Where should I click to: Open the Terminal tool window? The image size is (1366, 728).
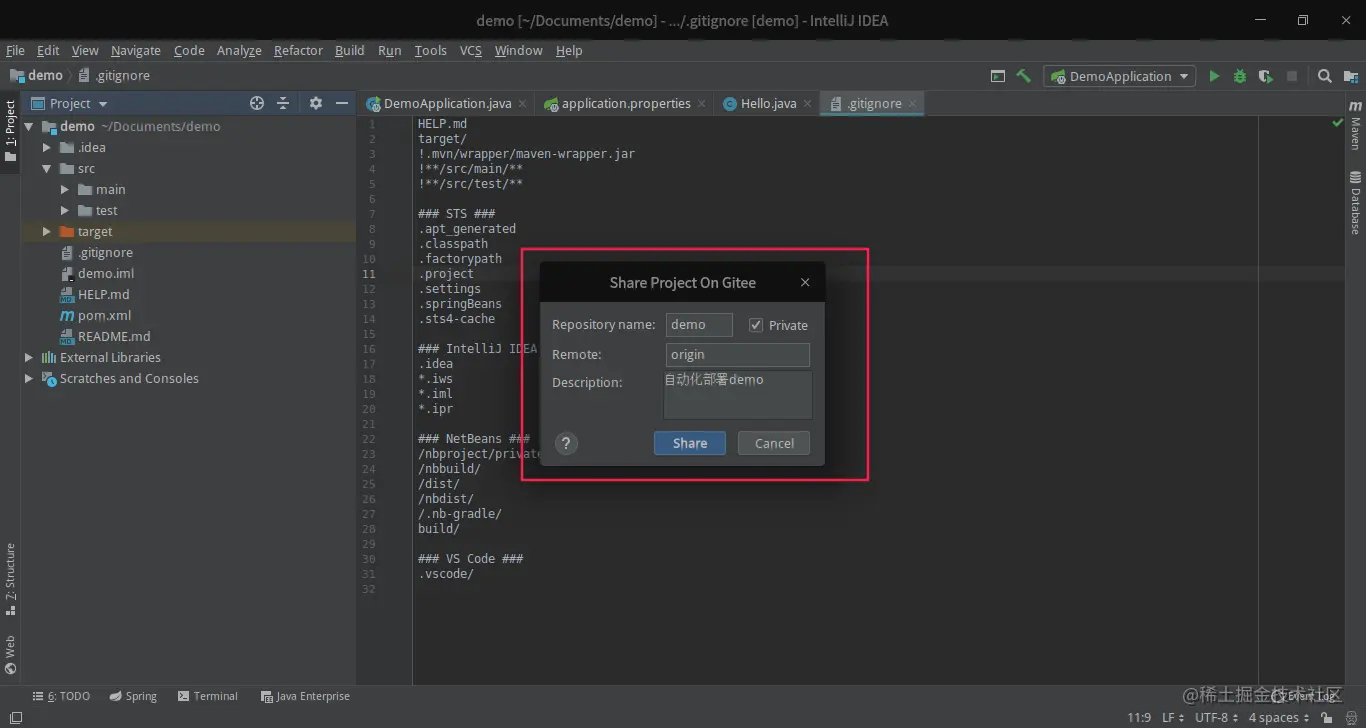(x=208, y=696)
